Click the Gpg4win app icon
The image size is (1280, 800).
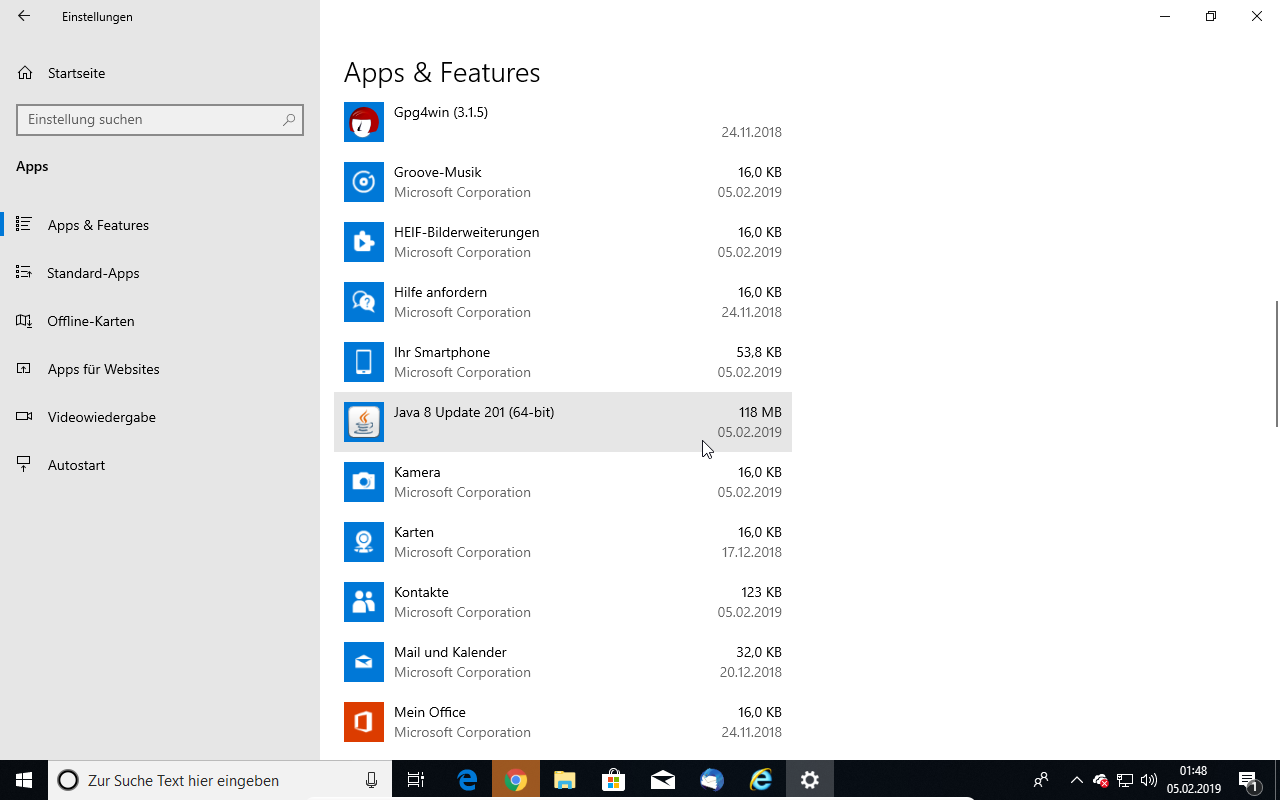[x=364, y=122]
